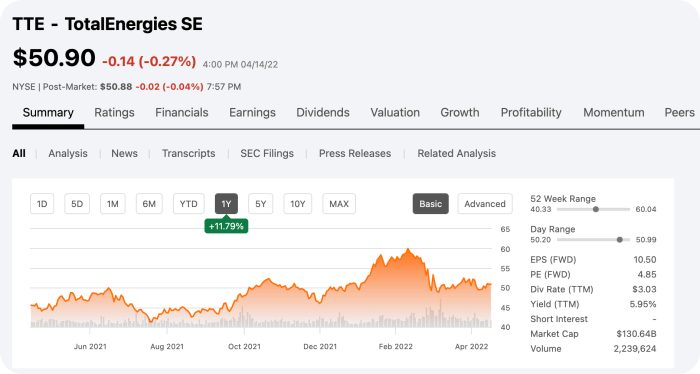This screenshot has height=374, width=700.
Task: Open Related Analysis filter
Action: pos(457,154)
